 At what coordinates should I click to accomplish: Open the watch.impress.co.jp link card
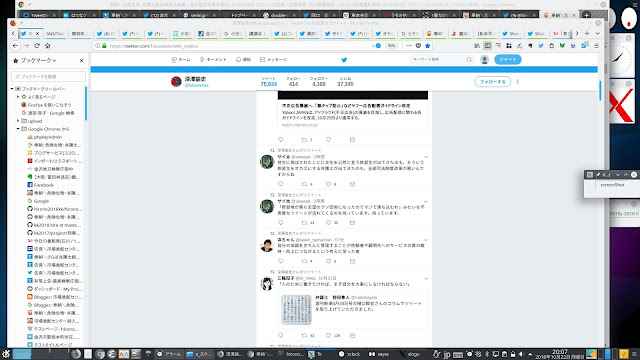[353, 110]
